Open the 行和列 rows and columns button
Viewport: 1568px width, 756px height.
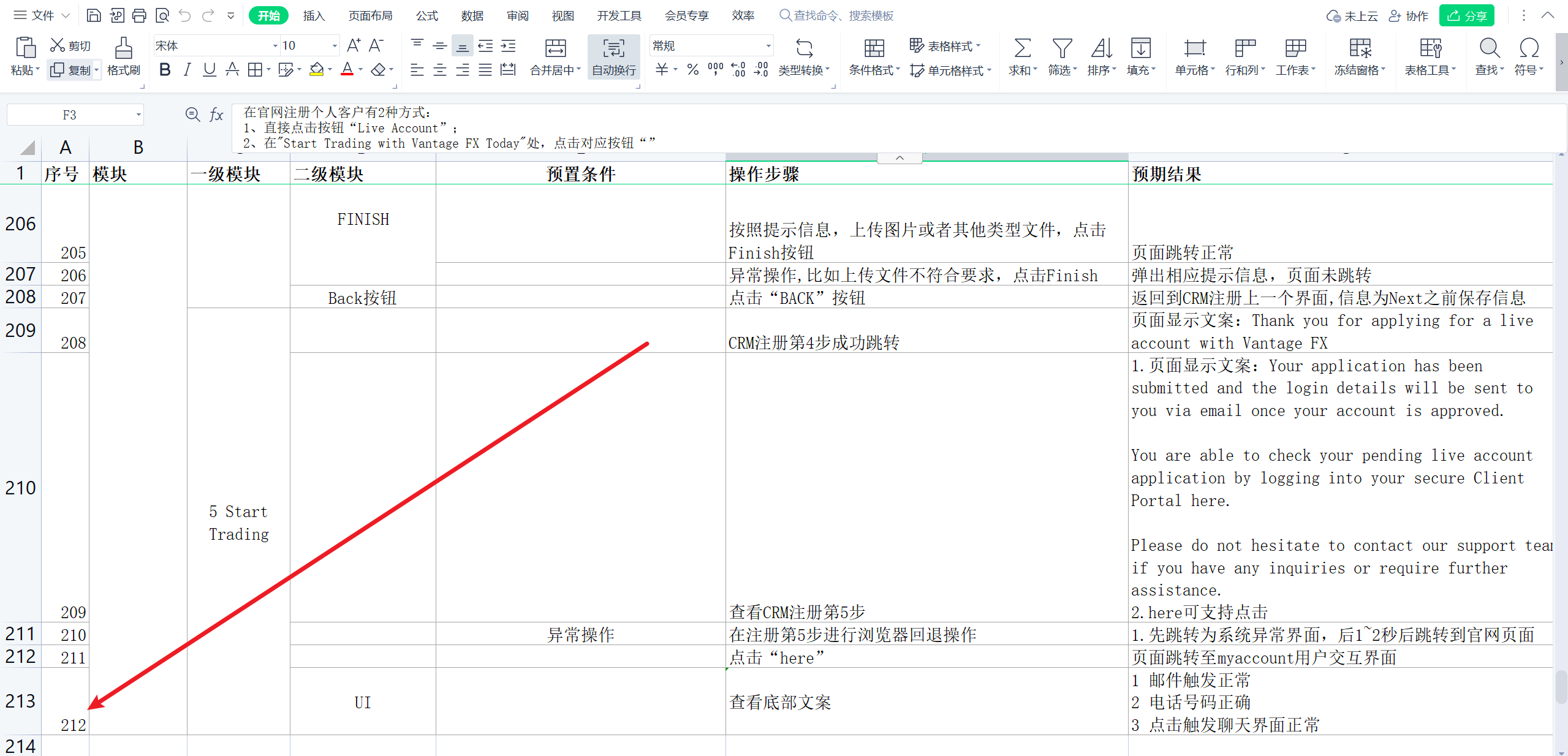click(x=1244, y=56)
